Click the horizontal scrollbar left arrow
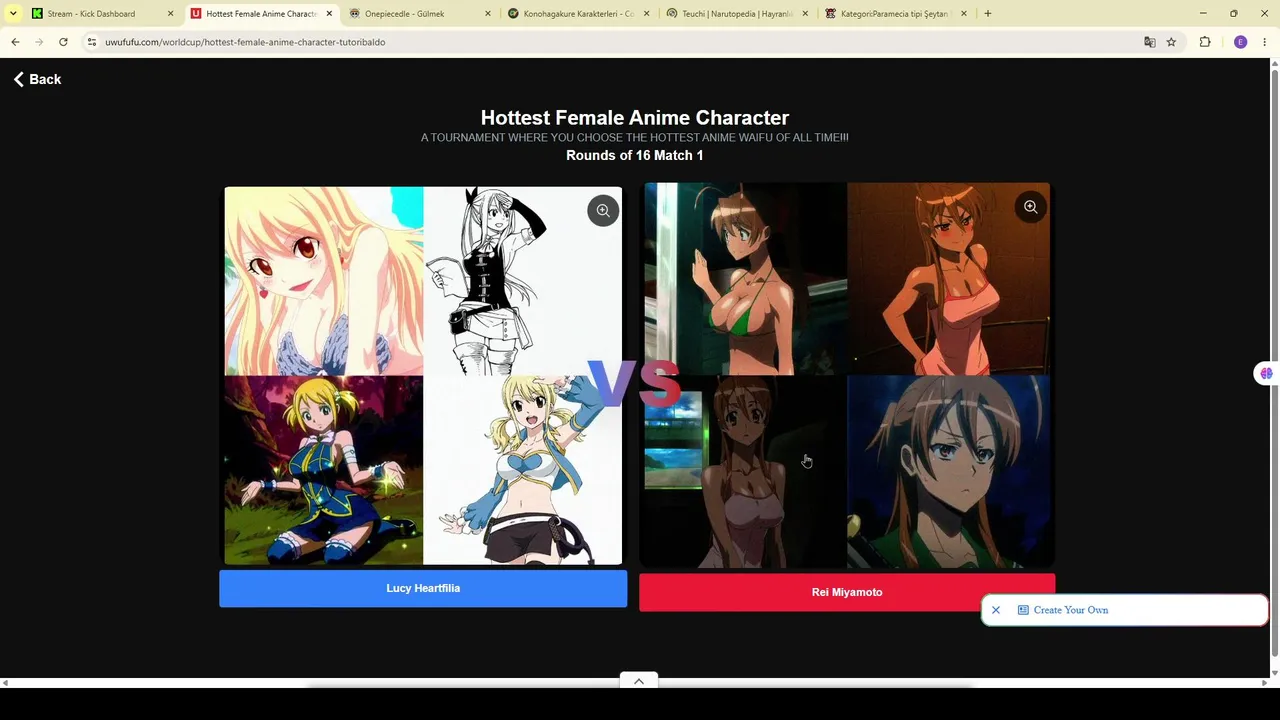The height and width of the screenshot is (720, 1280). pyautogui.click(x=5, y=683)
